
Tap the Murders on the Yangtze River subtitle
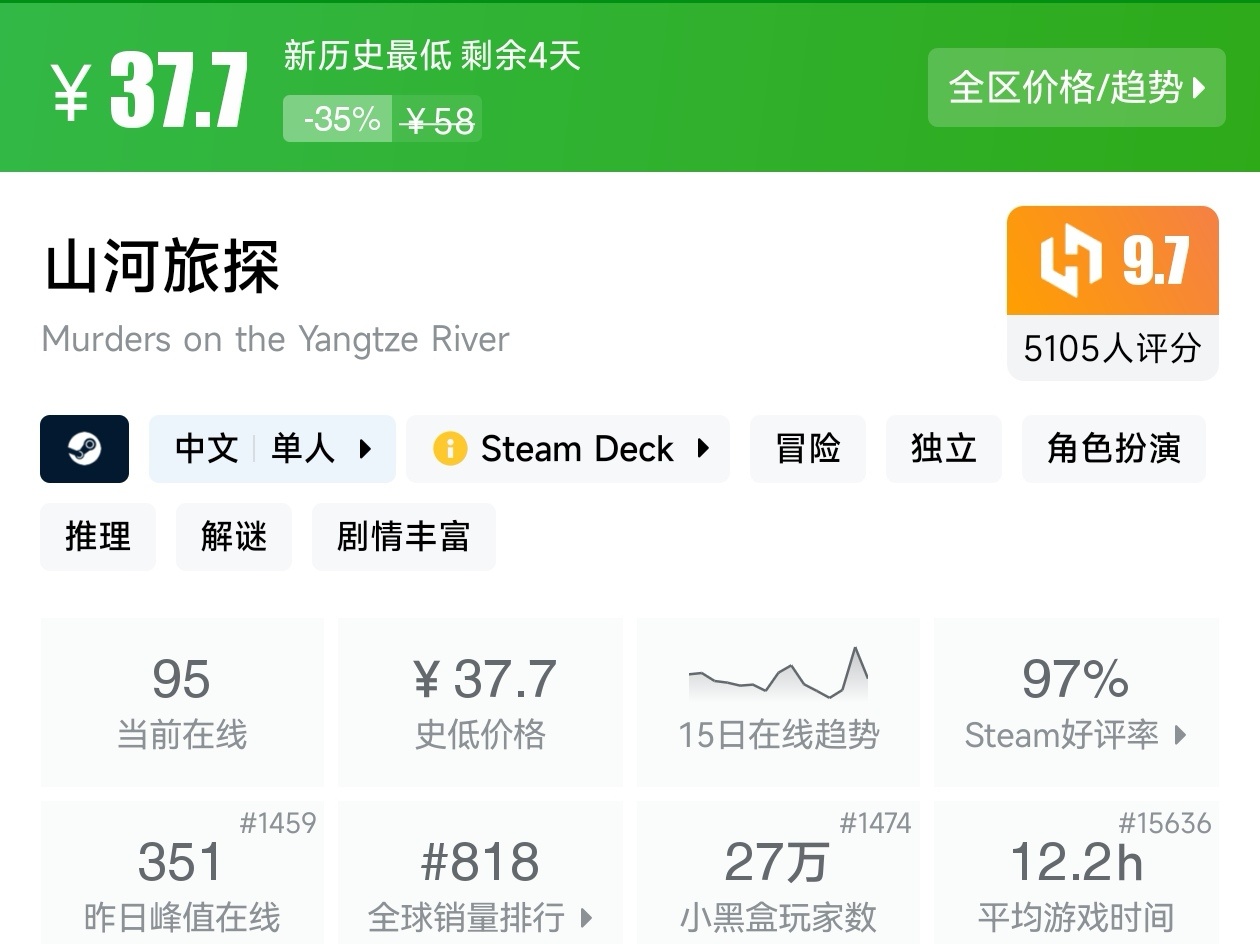[276, 339]
